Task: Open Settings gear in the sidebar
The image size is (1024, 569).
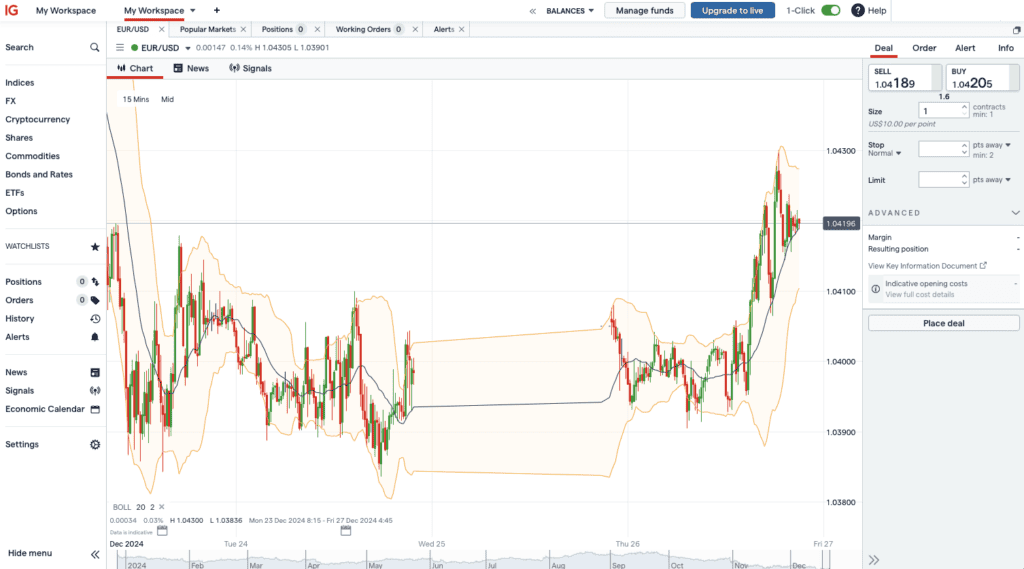Action: pyautogui.click(x=95, y=444)
